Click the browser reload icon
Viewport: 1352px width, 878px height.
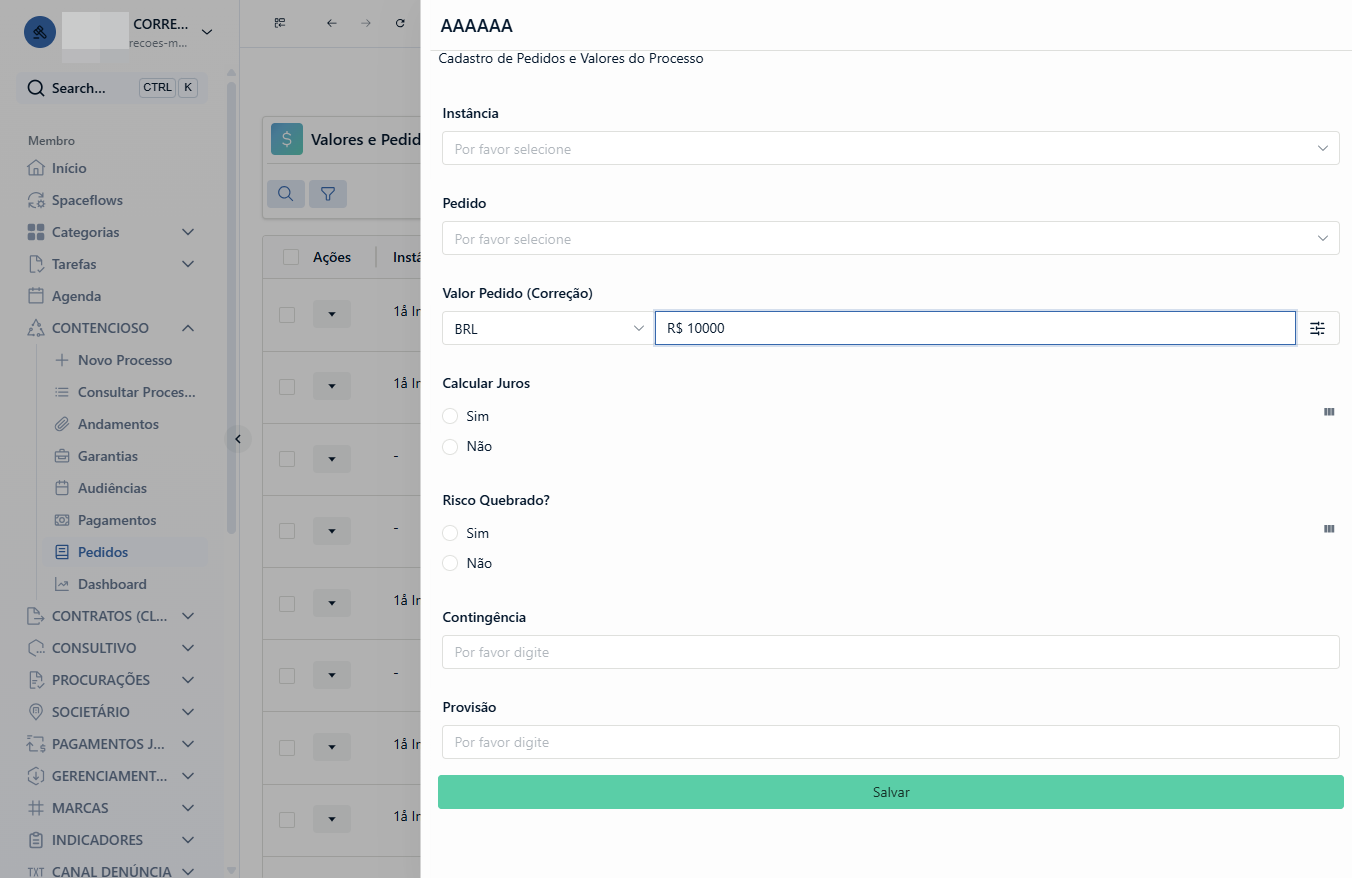pyautogui.click(x=400, y=23)
